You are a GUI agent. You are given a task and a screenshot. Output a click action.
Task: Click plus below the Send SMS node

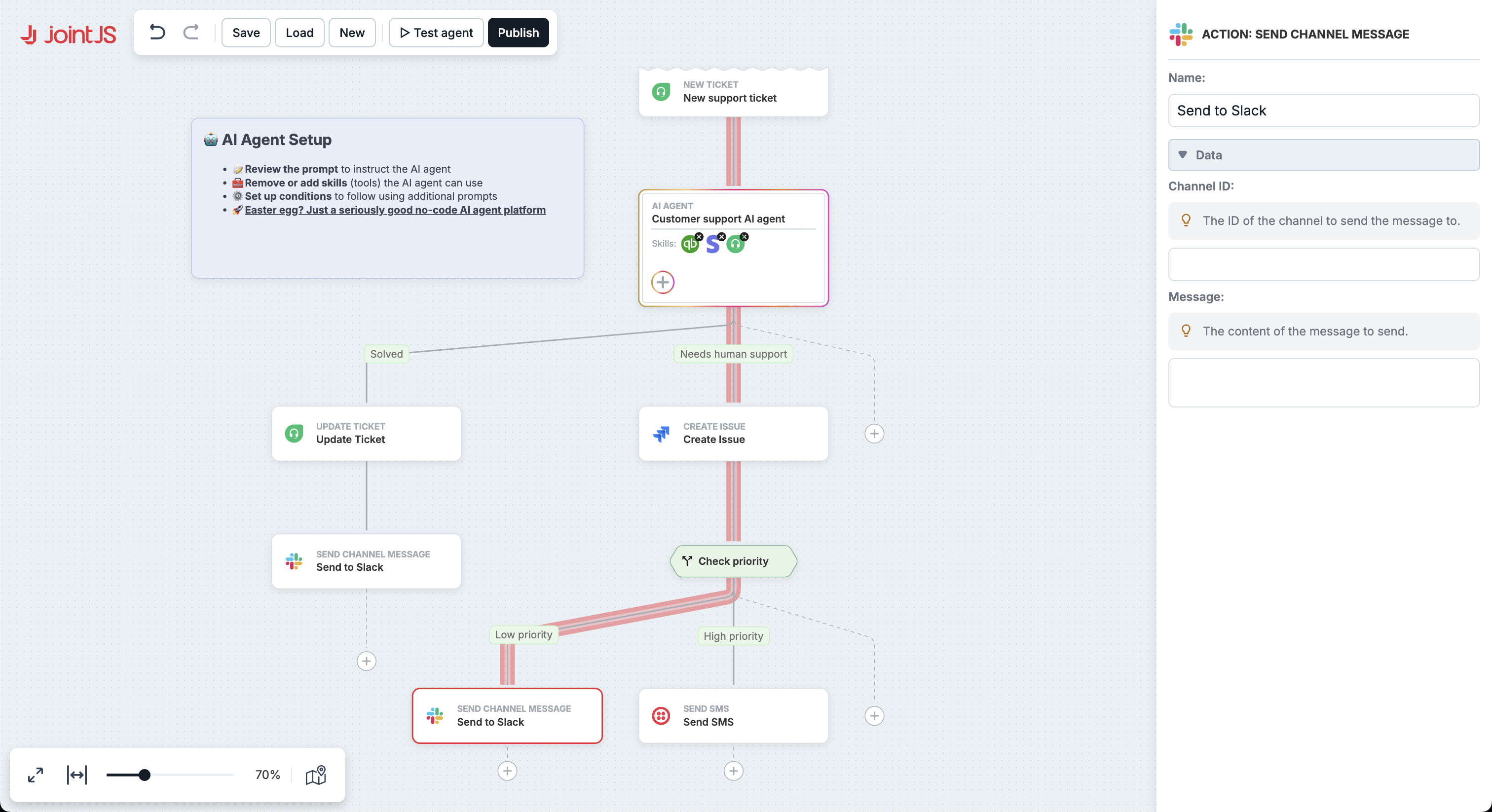733,771
